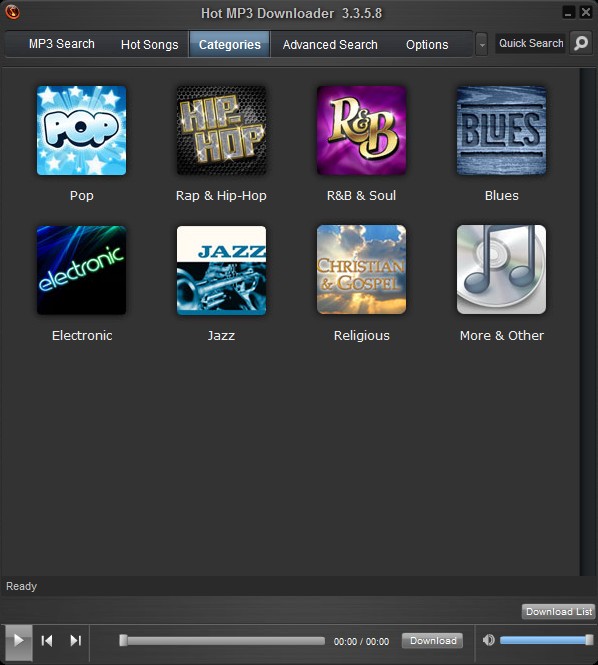The width and height of the screenshot is (598, 665).
Task: Open the Download List
Action: click(559, 612)
